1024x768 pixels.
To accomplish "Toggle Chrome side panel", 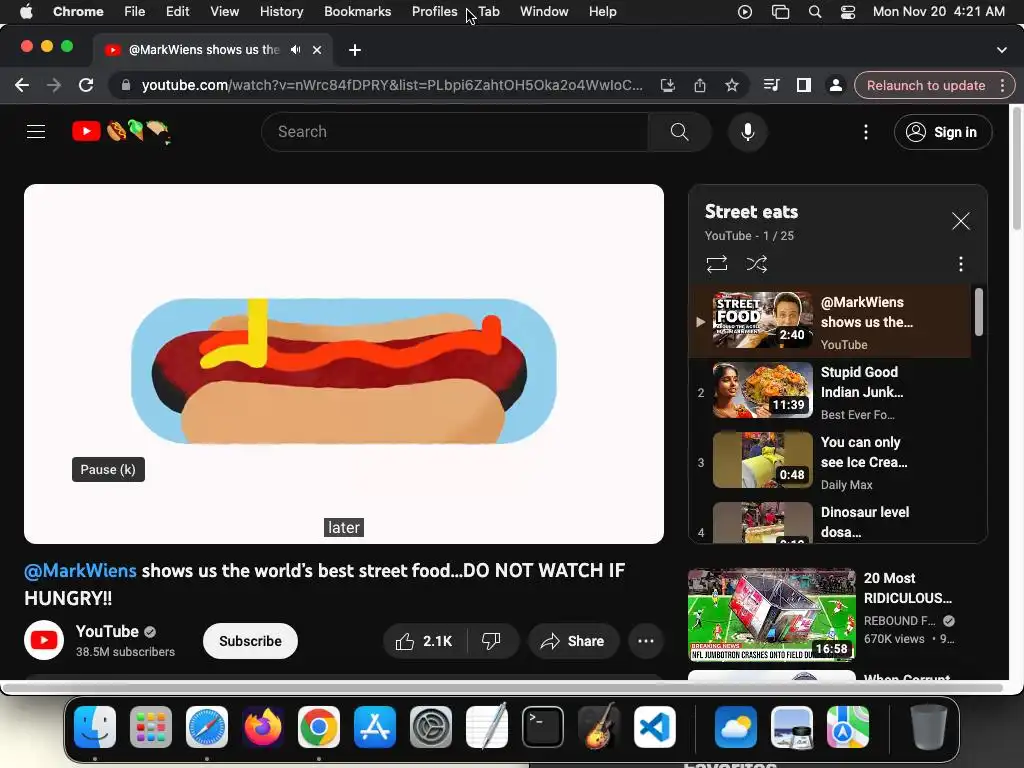I will coord(804,86).
